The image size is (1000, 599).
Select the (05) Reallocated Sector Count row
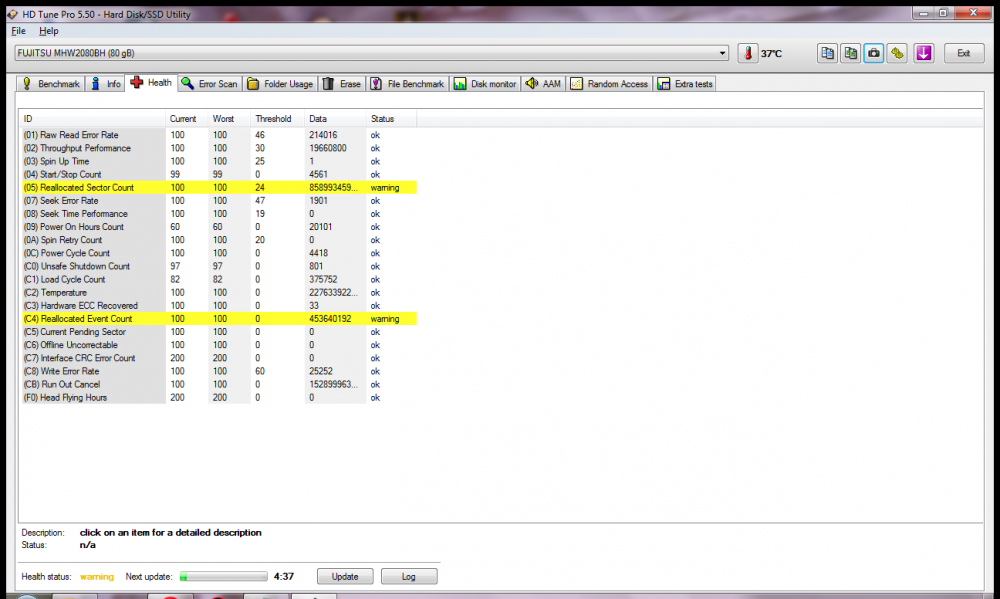click(x=219, y=188)
